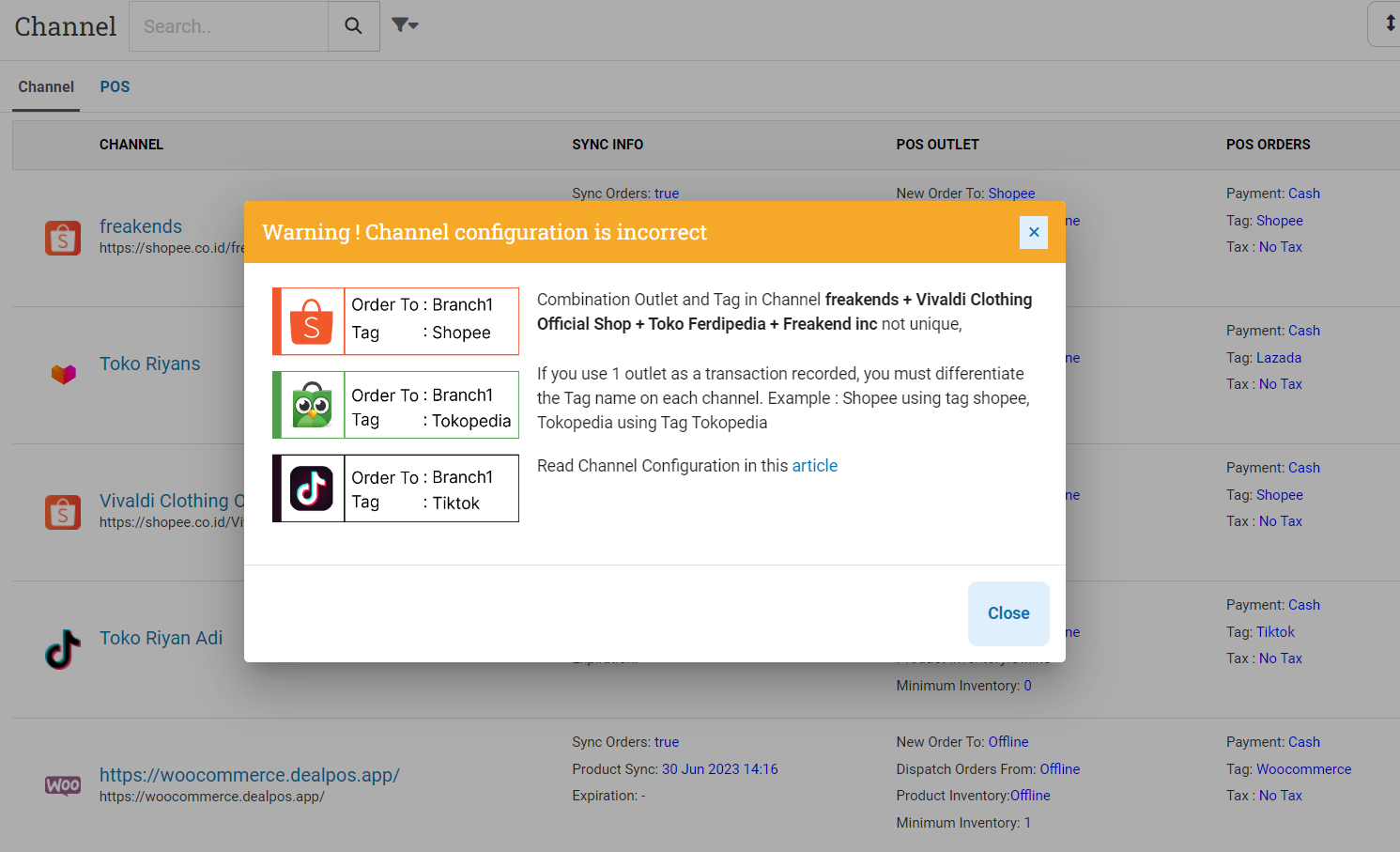1400x852 pixels.
Task: Click the https://woocommerce.dealpos.app/ URL subtitle
Action: tap(212, 797)
